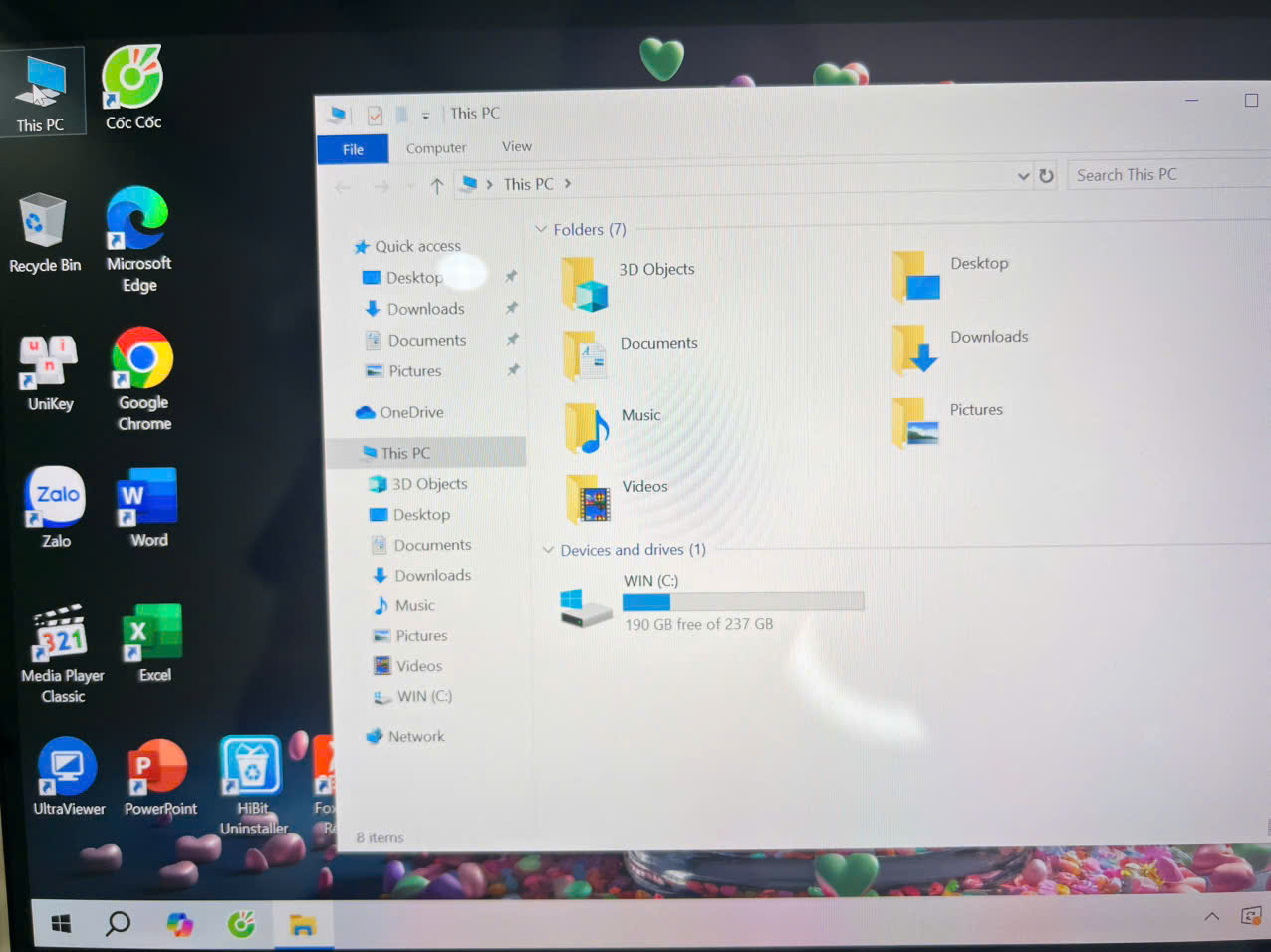Image resolution: width=1271 pixels, height=952 pixels.
Task: Click the Recycle Bin icon
Action: (x=43, y=222)
